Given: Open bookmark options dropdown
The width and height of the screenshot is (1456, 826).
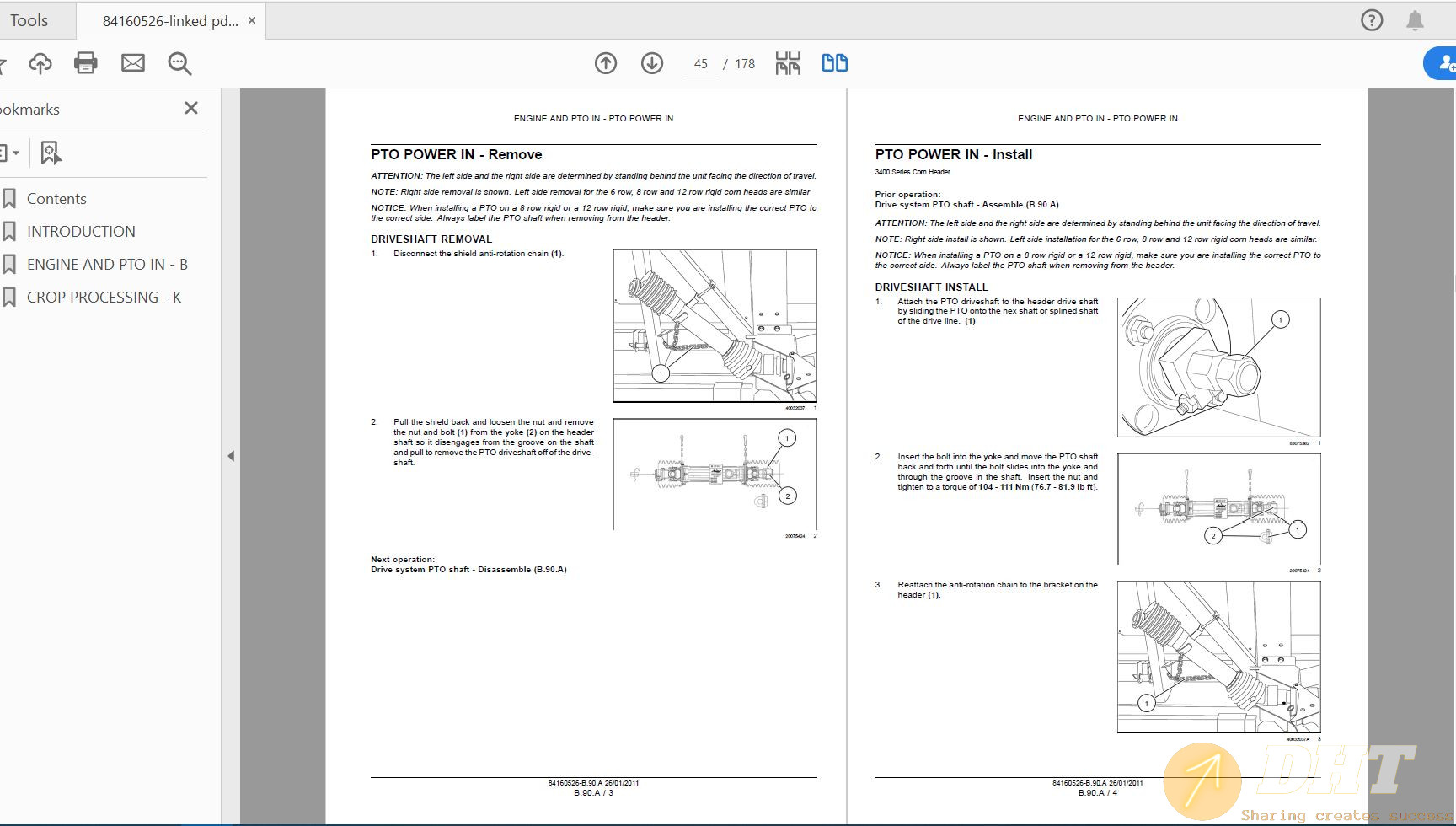Looking at the screenshot, I should (8, 153).
